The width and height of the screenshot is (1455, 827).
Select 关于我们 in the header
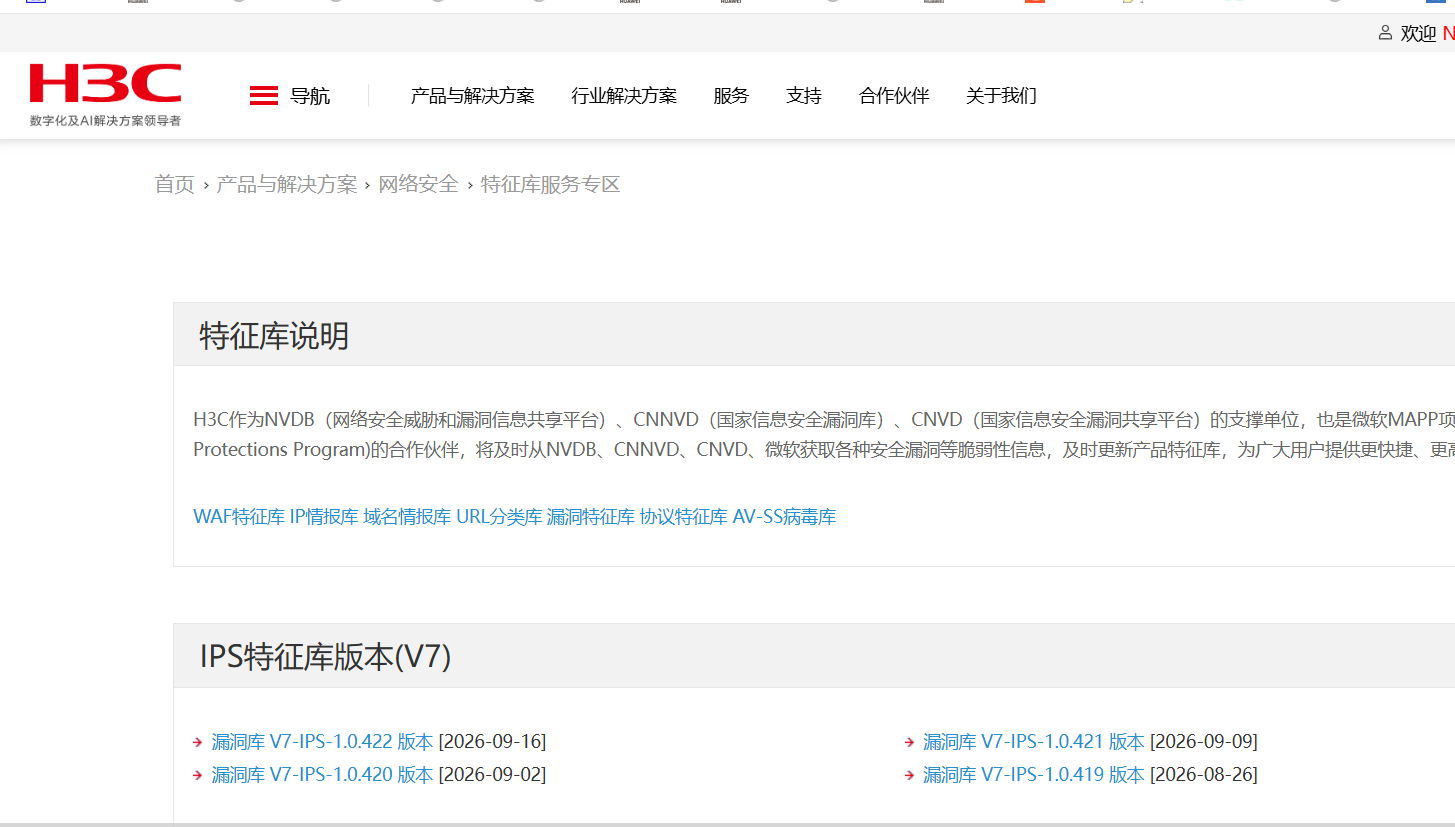tap(1001, 96)
